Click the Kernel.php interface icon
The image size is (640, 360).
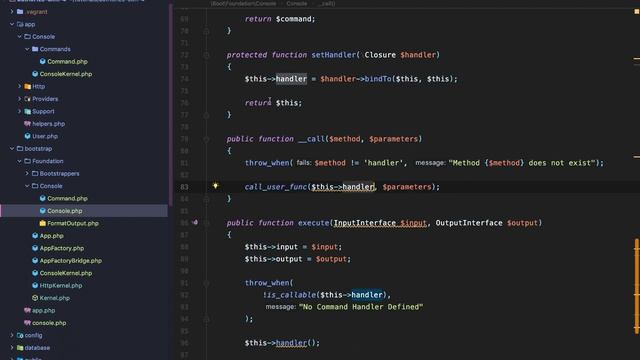35,298
